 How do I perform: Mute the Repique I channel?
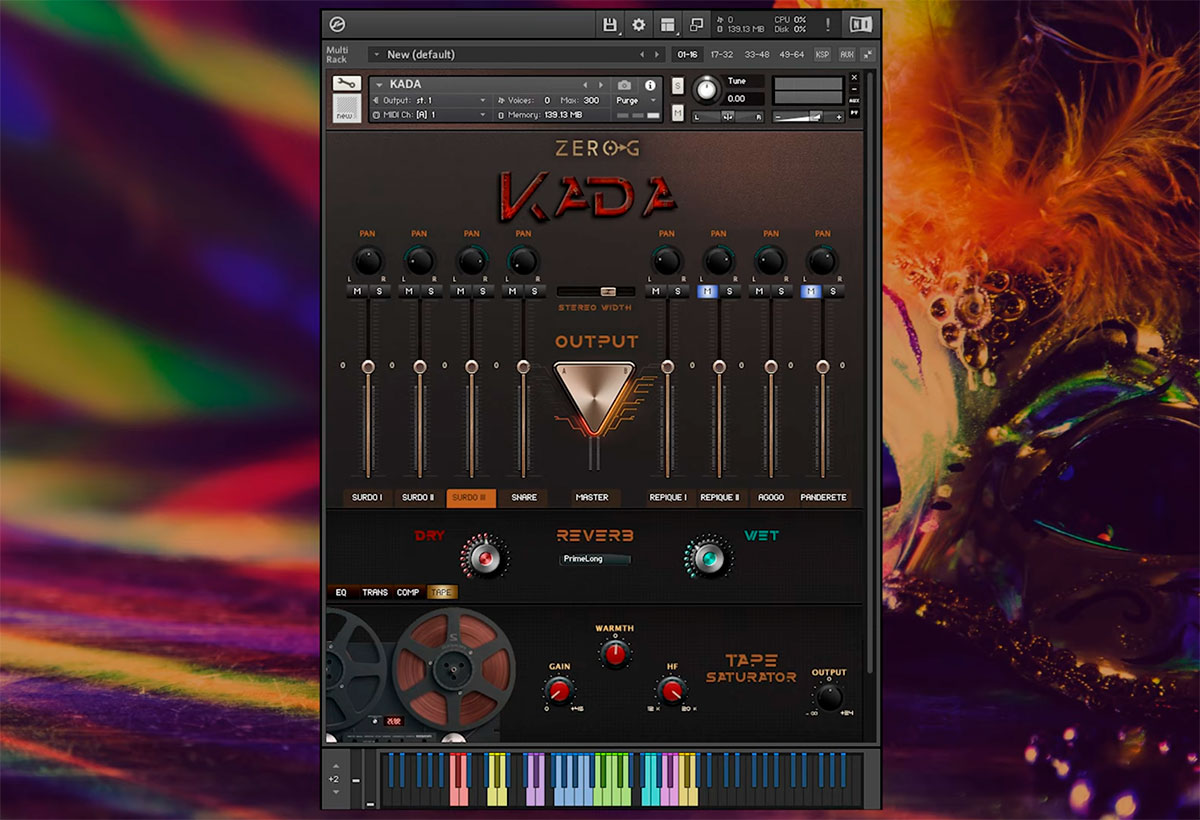tap(657, 291)
